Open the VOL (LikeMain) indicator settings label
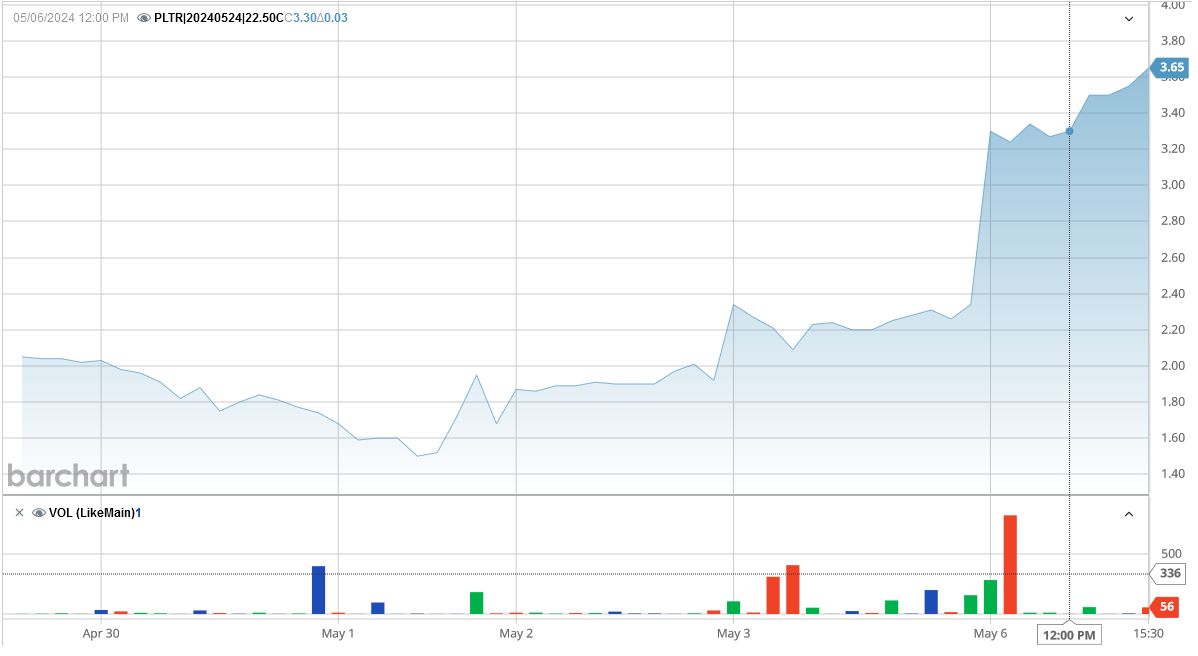The width and height of the screenshot is (1198, 656). (x=91, y=513)
